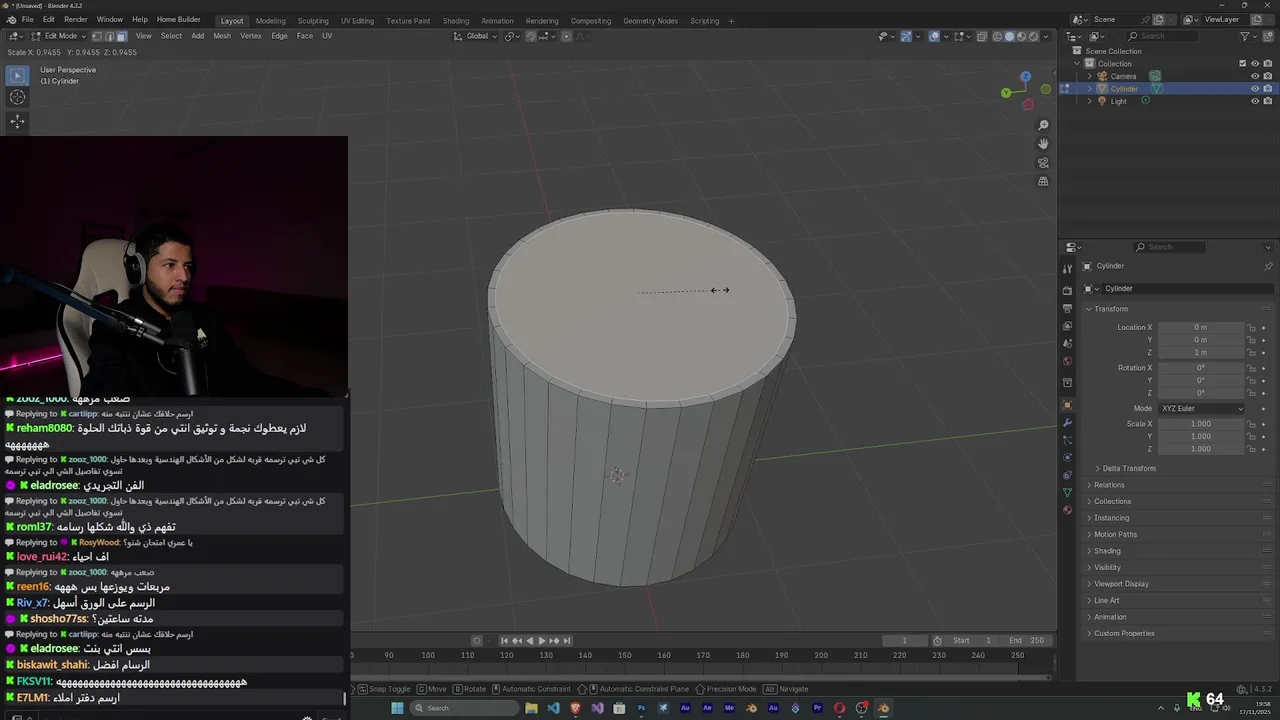Expand Camera item in outliner

coord(1089,76)
